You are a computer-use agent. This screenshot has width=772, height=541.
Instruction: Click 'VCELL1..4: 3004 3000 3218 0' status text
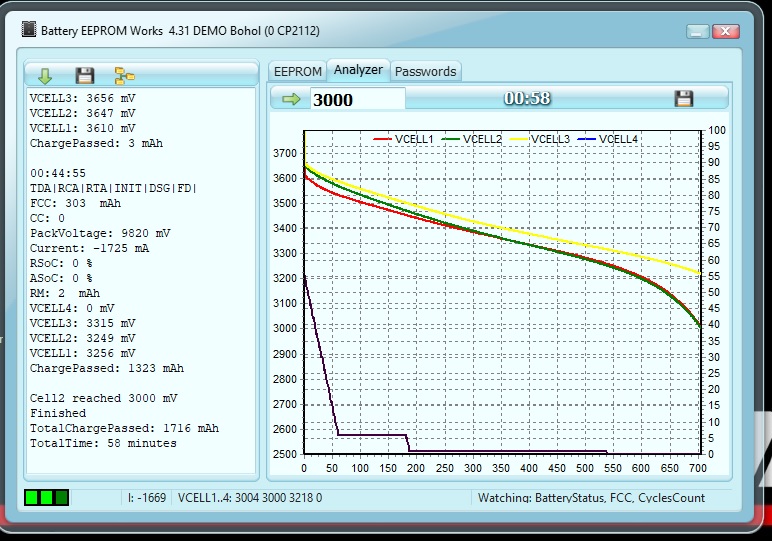[x=250, y=498]
